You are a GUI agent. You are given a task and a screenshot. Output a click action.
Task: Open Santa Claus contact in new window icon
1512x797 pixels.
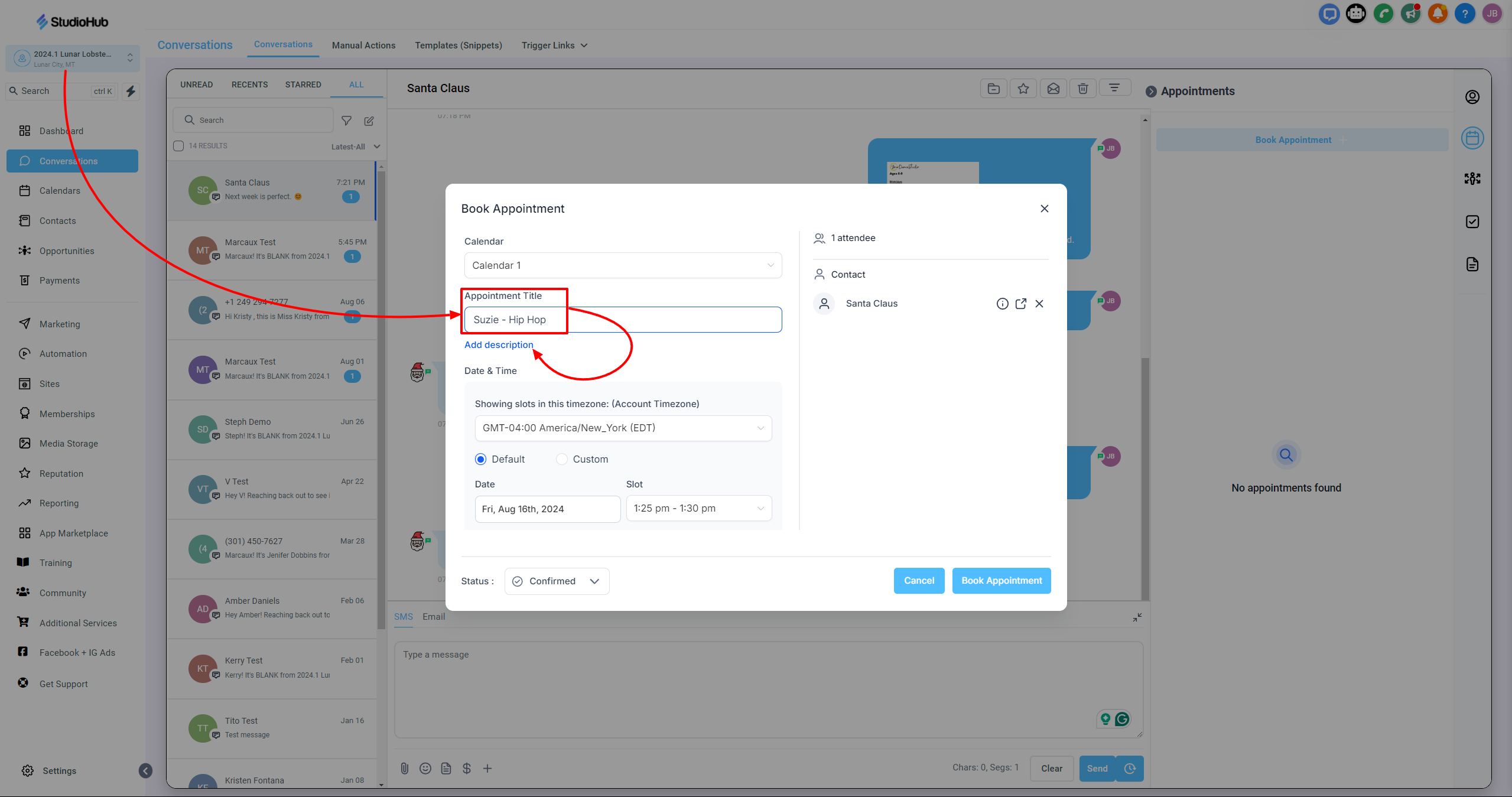(1020, 304)
